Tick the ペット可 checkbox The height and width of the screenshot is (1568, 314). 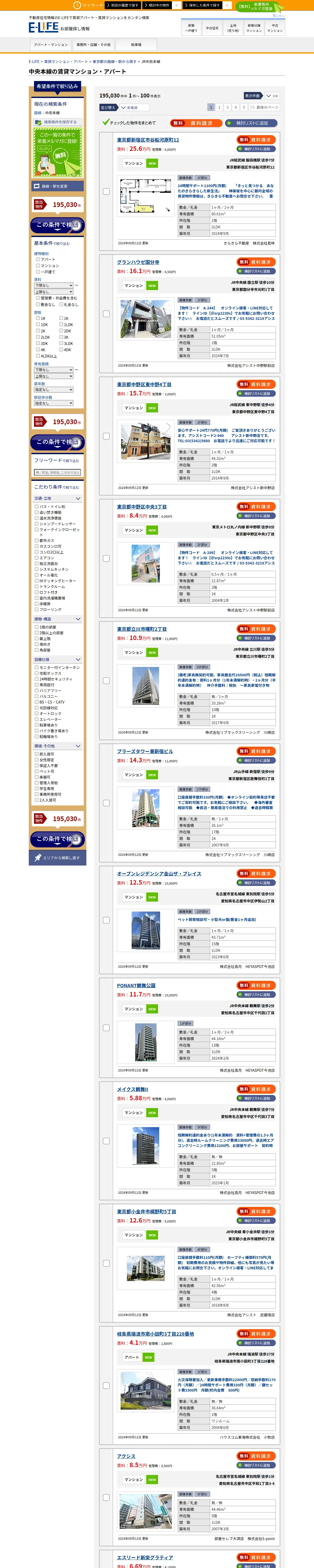(37, 771)
